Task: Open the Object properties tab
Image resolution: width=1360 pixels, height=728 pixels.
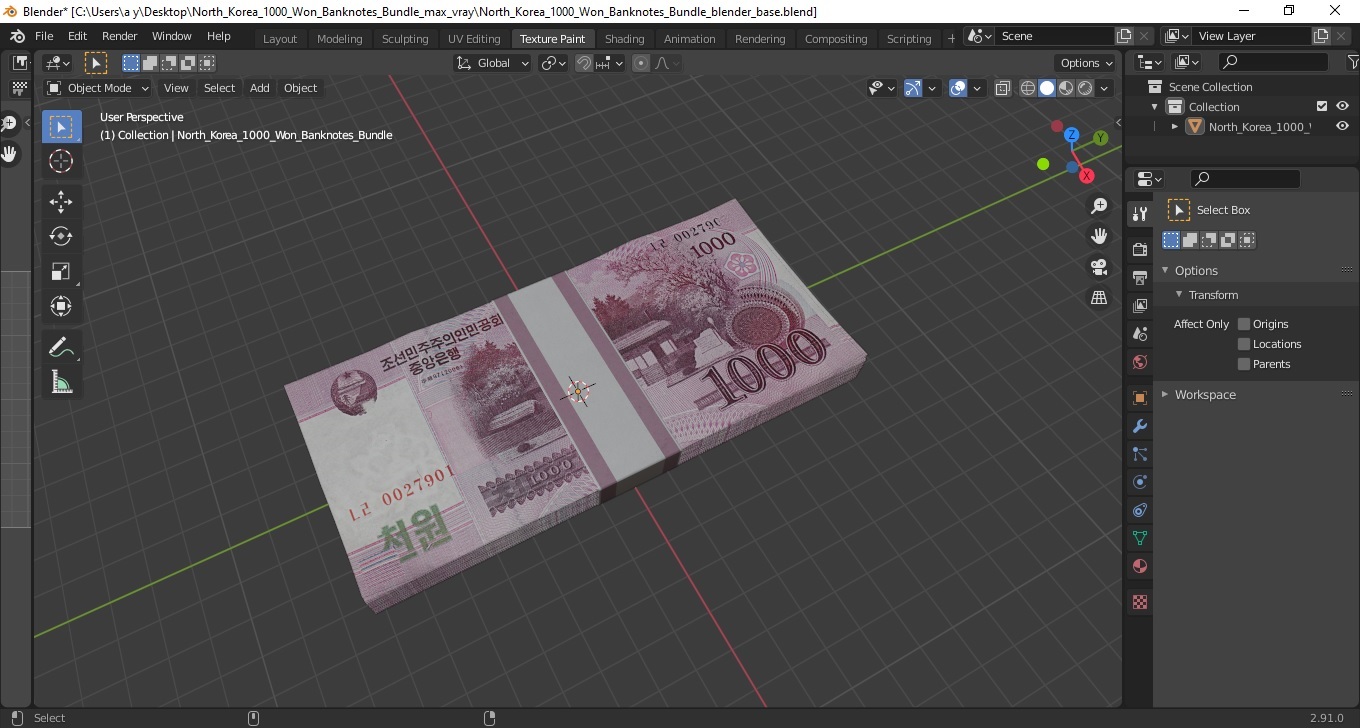Action: coord(1139,398)
